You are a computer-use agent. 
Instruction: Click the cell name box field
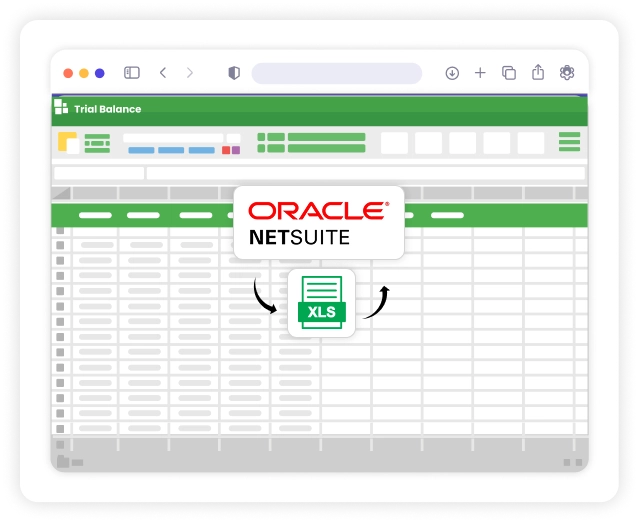click(99, 173)
